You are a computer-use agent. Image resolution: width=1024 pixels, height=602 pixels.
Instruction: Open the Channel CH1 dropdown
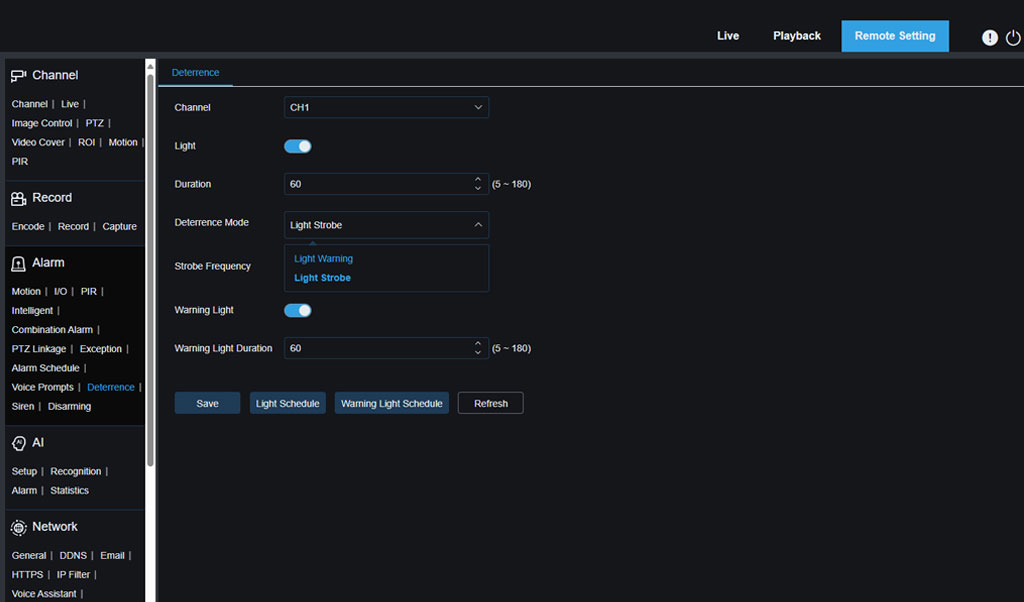coord(386,107)
